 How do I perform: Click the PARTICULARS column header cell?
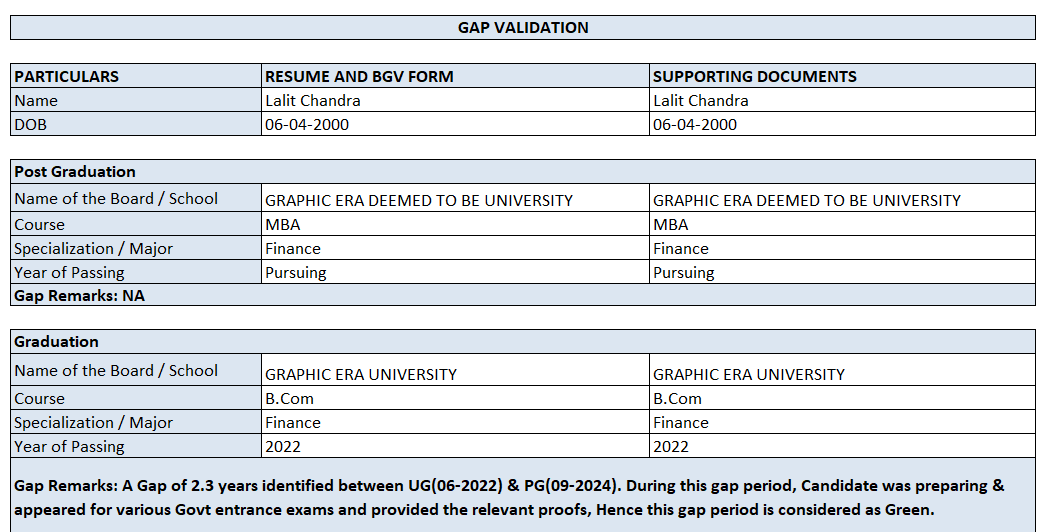click(x=67, y=76)
